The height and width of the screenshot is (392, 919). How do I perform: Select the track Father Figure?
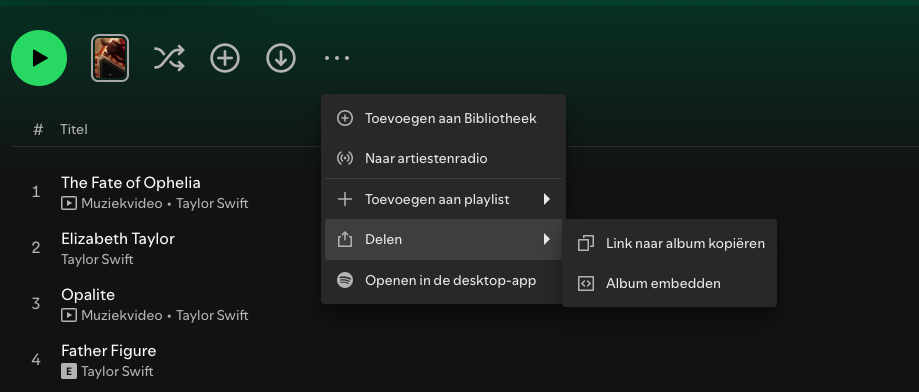[108, 351]
